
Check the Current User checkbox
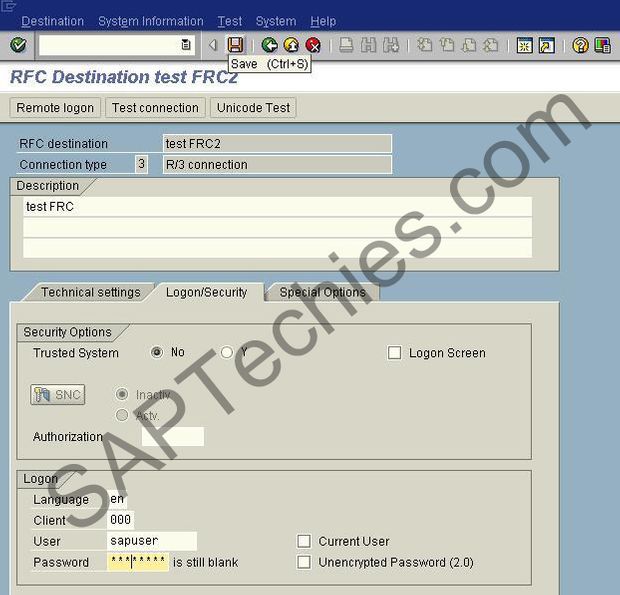coord(304,541)
